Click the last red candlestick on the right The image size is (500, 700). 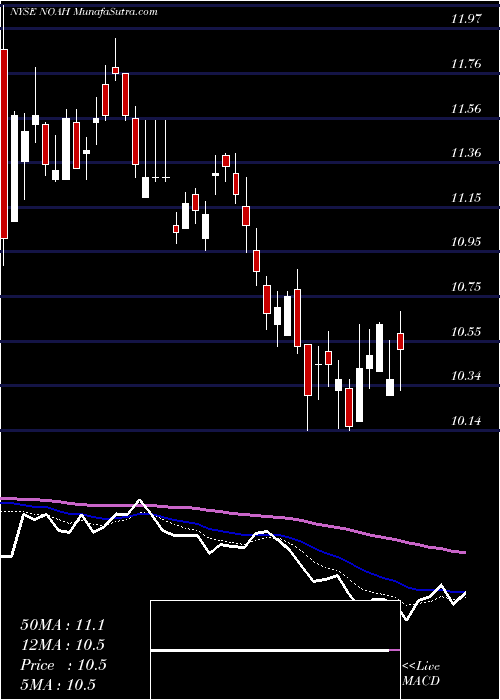tap(400, 342)
